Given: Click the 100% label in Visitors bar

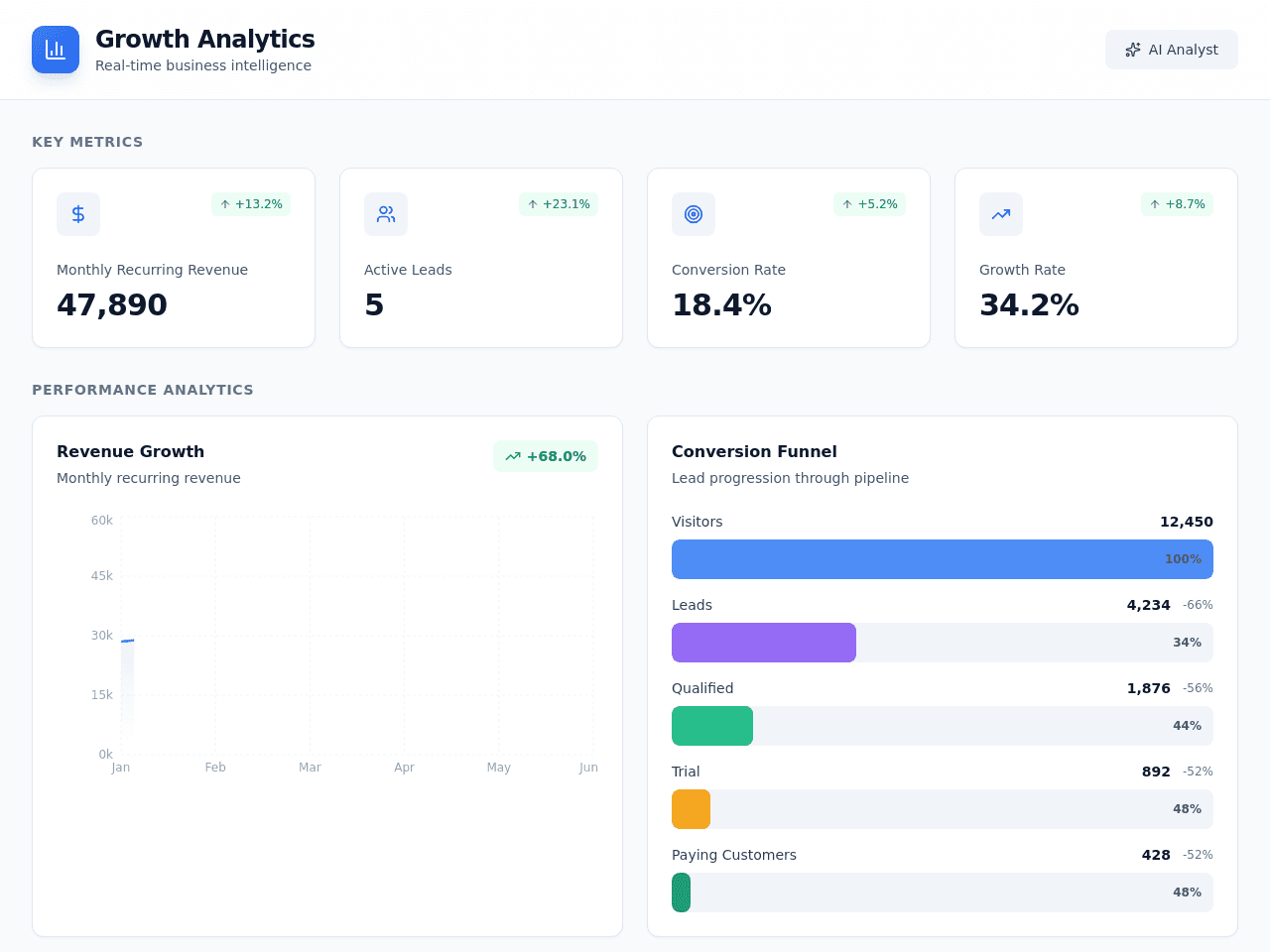Looking at the screenshot, I should click(1183, 559).
